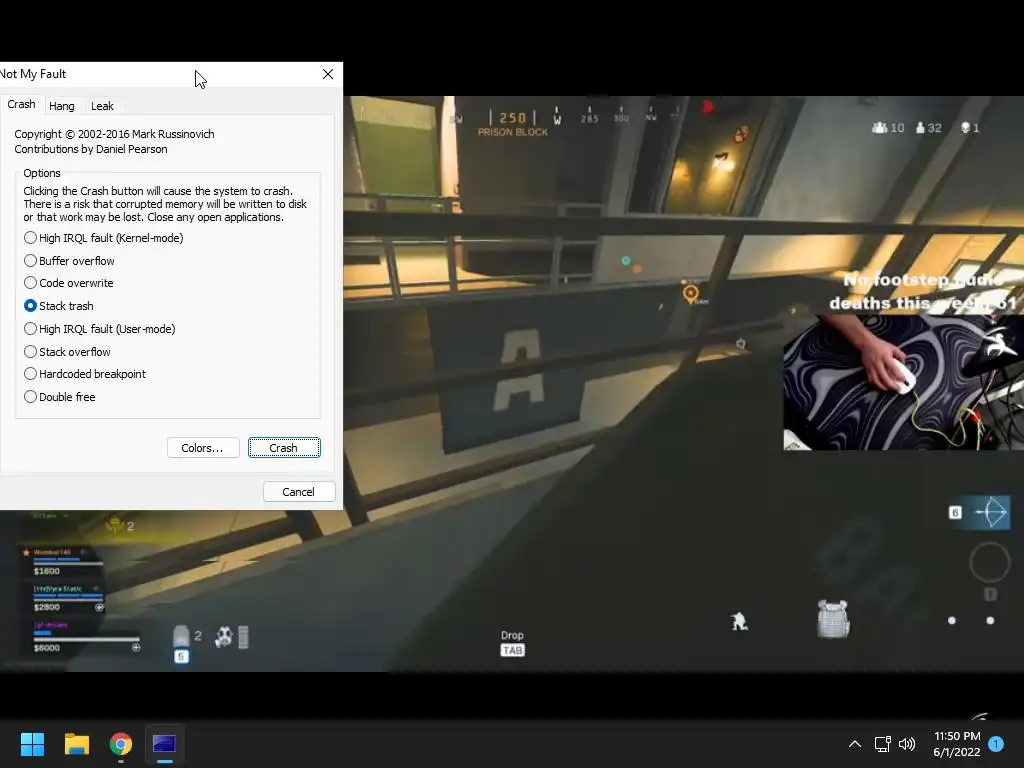Click the gas mask icon in game HUD
This screenshot has height=768, width=1024.
point(224,637)
